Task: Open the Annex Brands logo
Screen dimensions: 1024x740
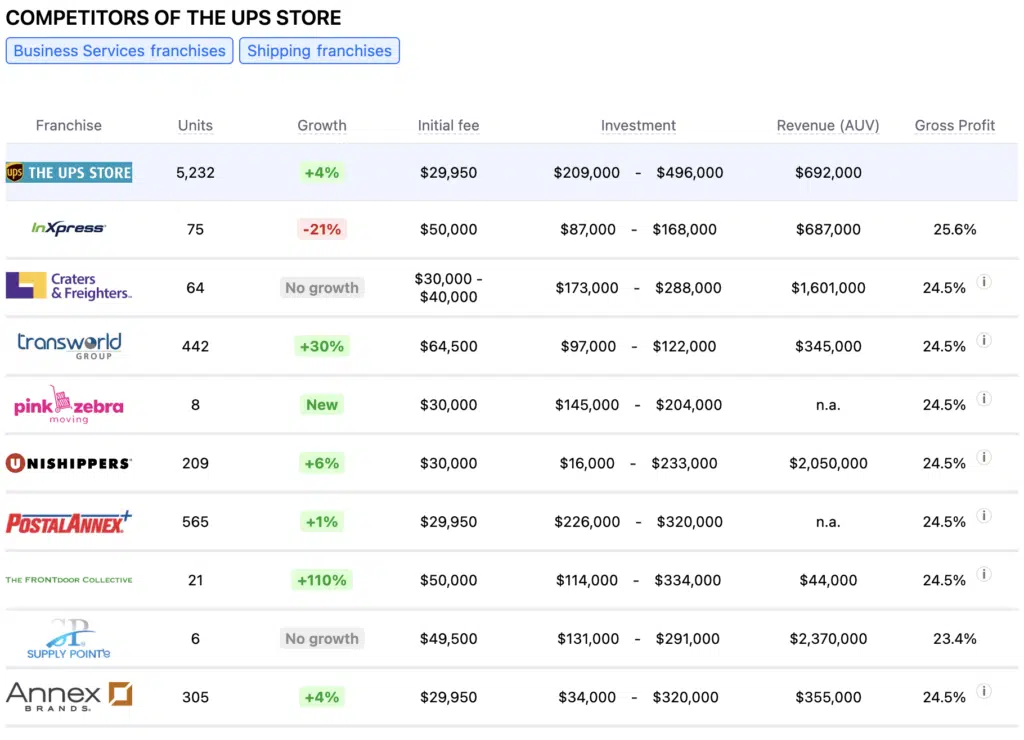Action: tap(69, 696)
